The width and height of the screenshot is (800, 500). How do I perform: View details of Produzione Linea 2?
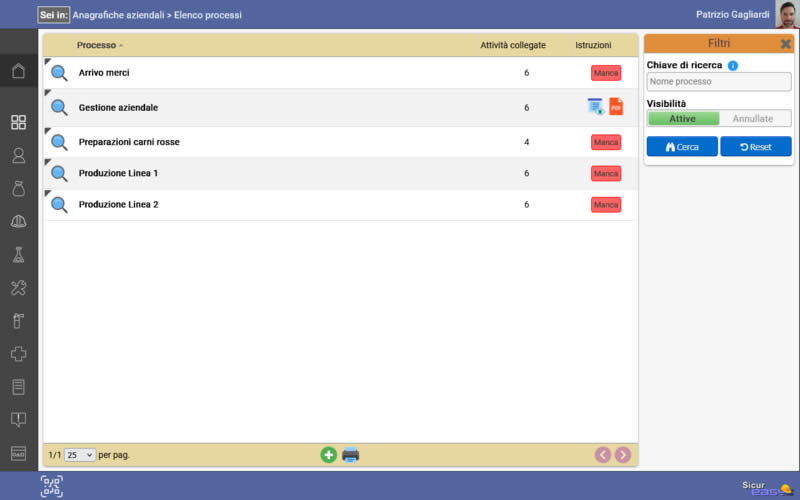click(x=59, y=205)
